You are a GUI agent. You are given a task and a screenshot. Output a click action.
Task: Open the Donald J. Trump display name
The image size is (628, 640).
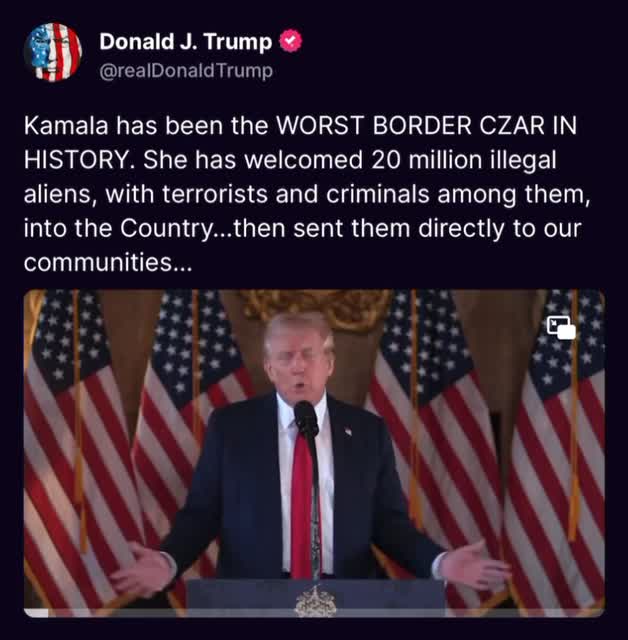pos(186,41)
